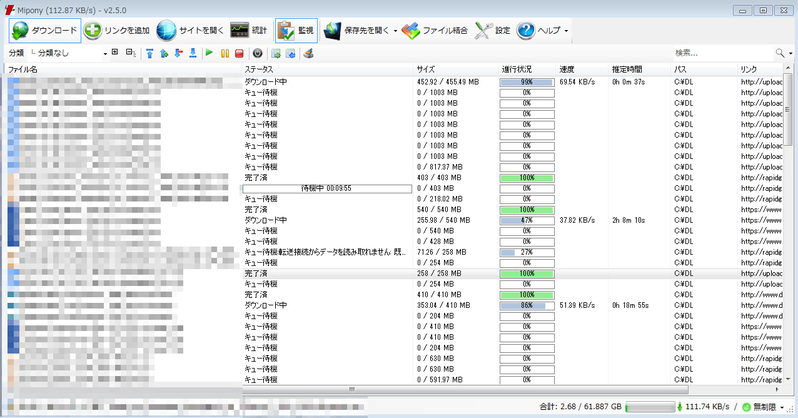Select the 86% progress bar row
The image size is (798, 418).
coord(527,305)
